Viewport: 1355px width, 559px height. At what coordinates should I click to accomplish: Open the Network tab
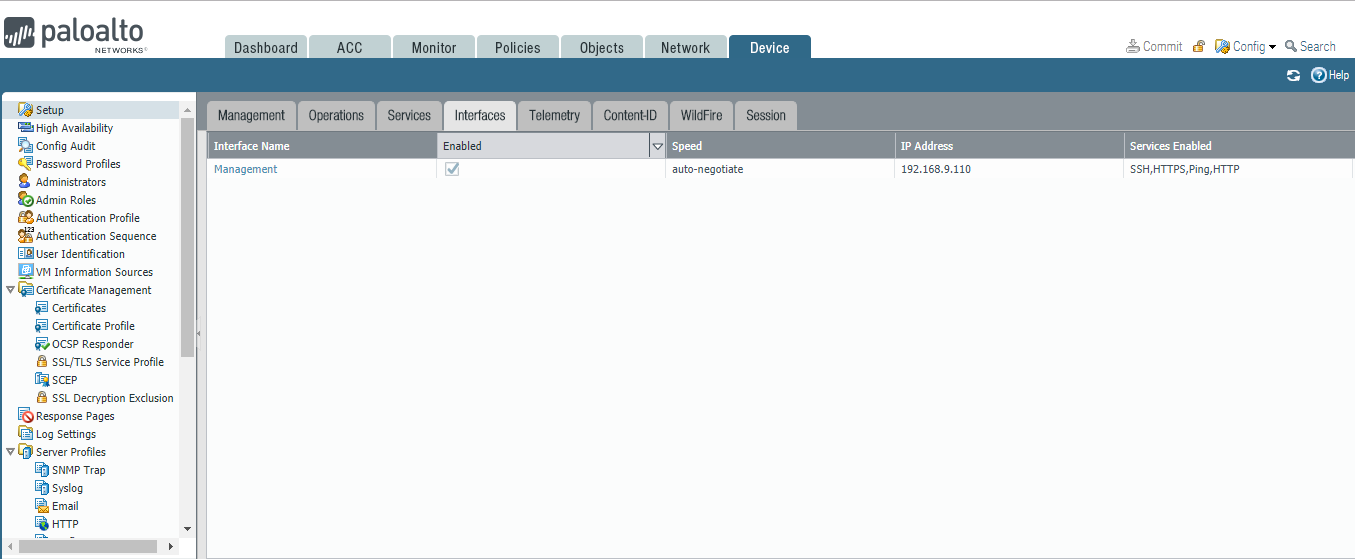click(x=686, y=47)
